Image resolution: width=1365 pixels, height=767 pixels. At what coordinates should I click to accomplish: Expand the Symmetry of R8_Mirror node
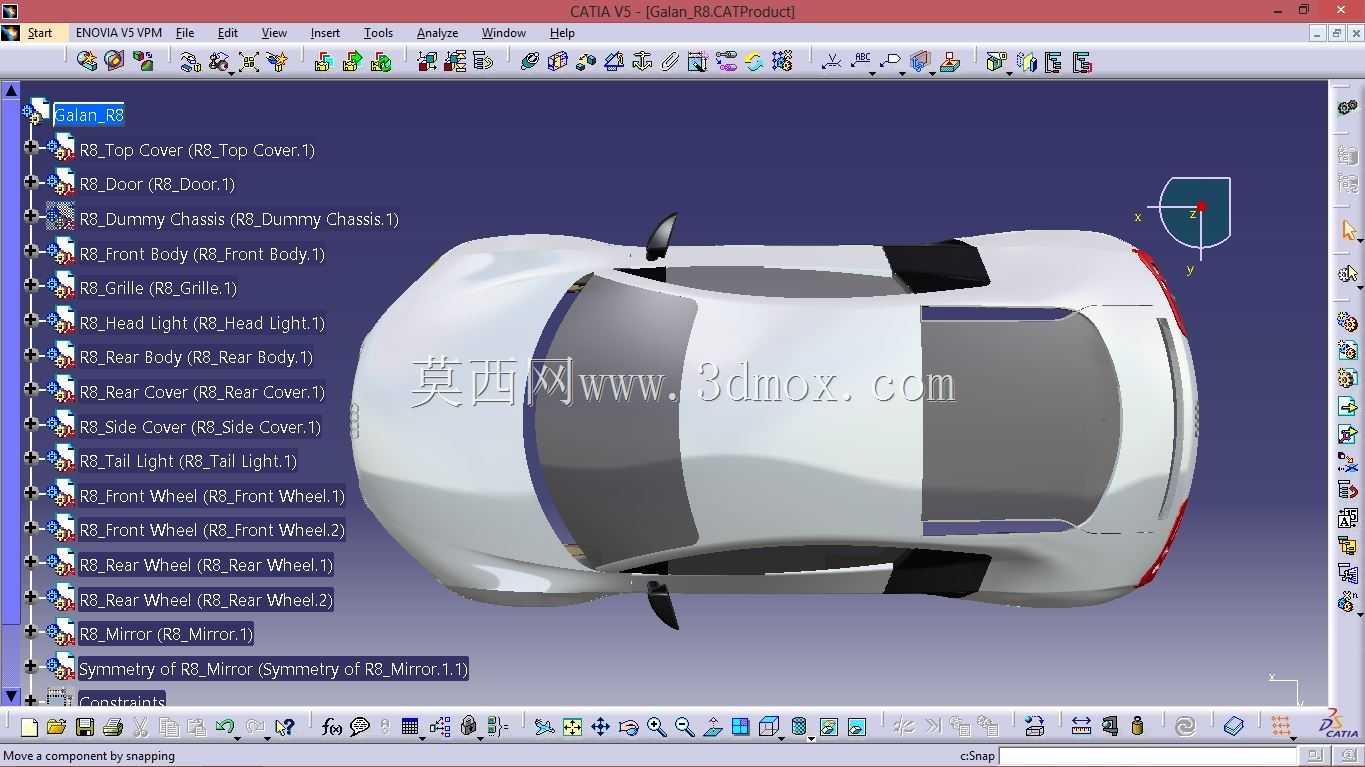(x=31, y=666)
